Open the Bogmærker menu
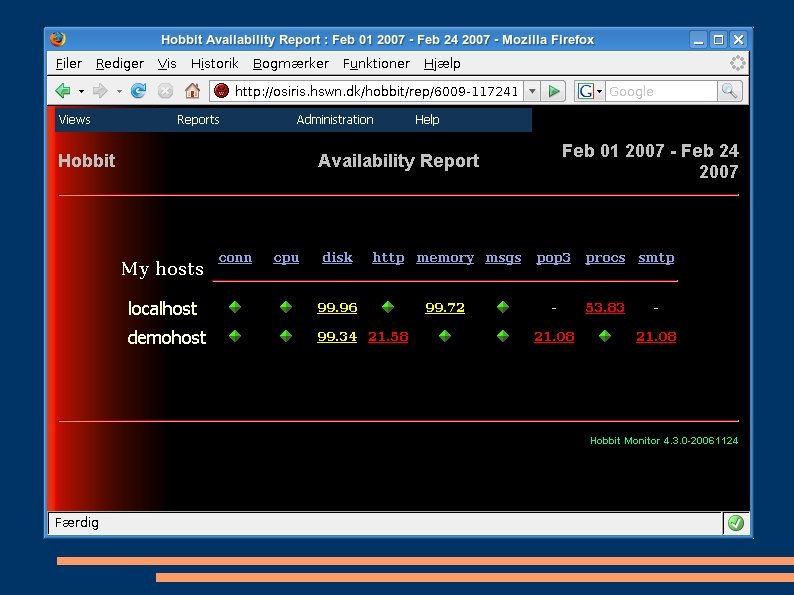 291,64
